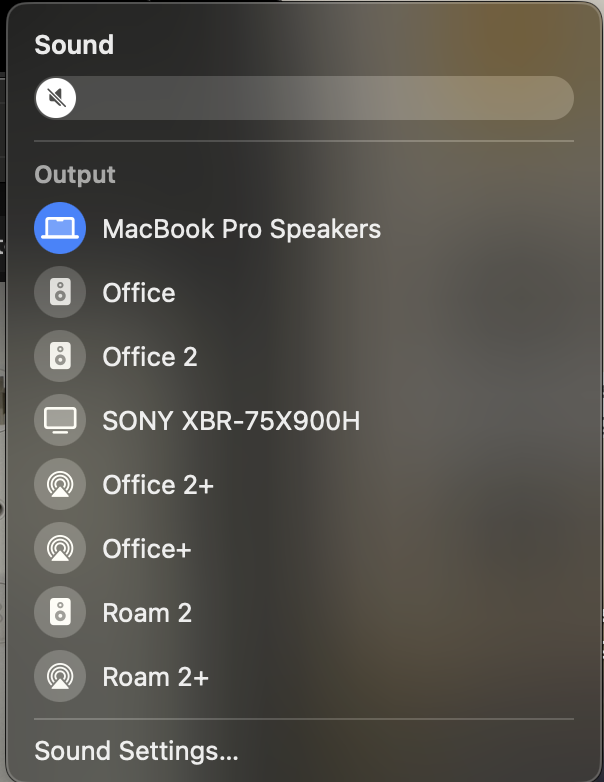The width and height of the screenshot is (604, 782).
Task: Open Sound Settings…
Action: [136, 751]
